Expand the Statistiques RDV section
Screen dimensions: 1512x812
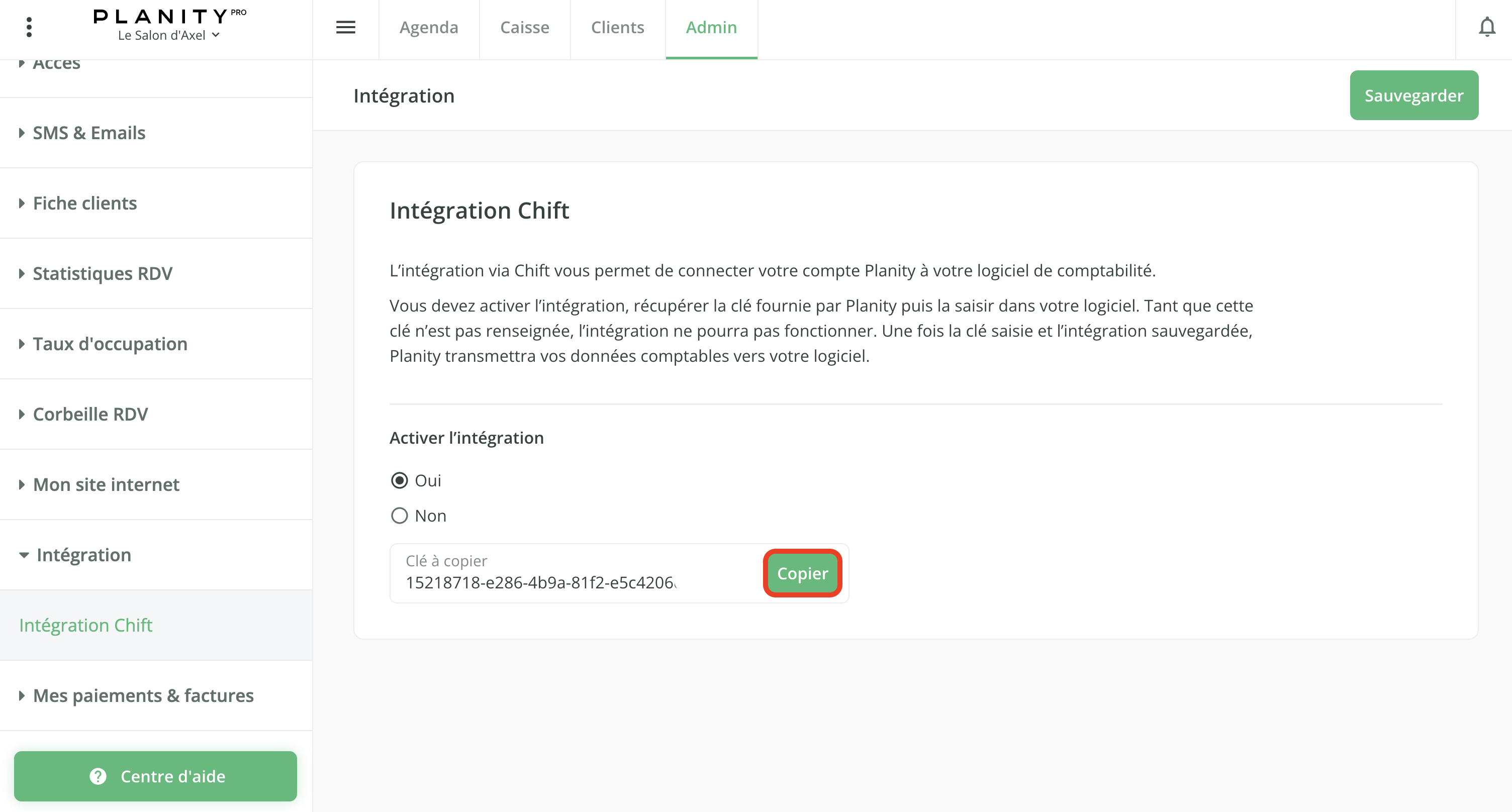pyautogui.click(x=102, y=274)
